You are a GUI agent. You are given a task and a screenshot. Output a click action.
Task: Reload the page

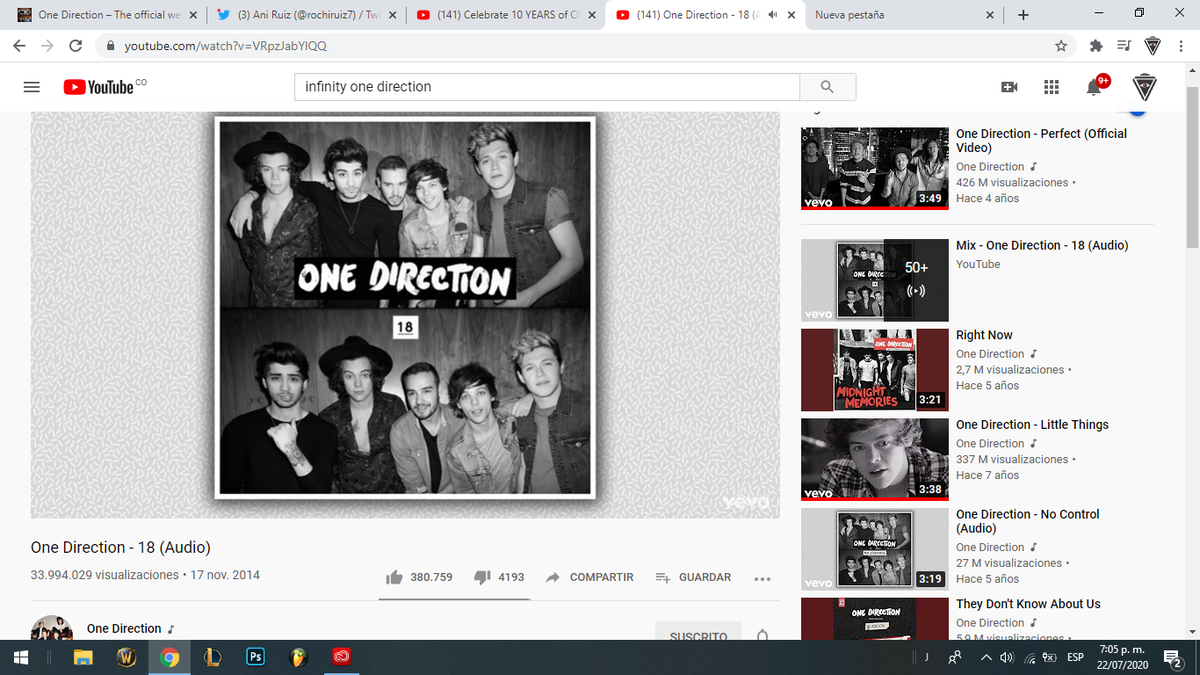(x=76, y=46)
